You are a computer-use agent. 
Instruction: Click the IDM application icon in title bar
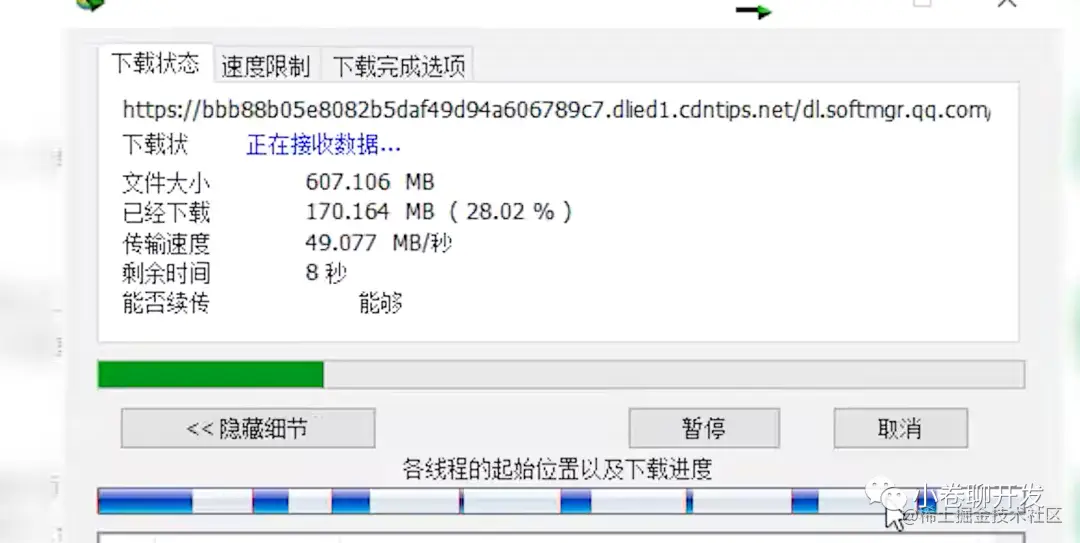pos(90,3)
